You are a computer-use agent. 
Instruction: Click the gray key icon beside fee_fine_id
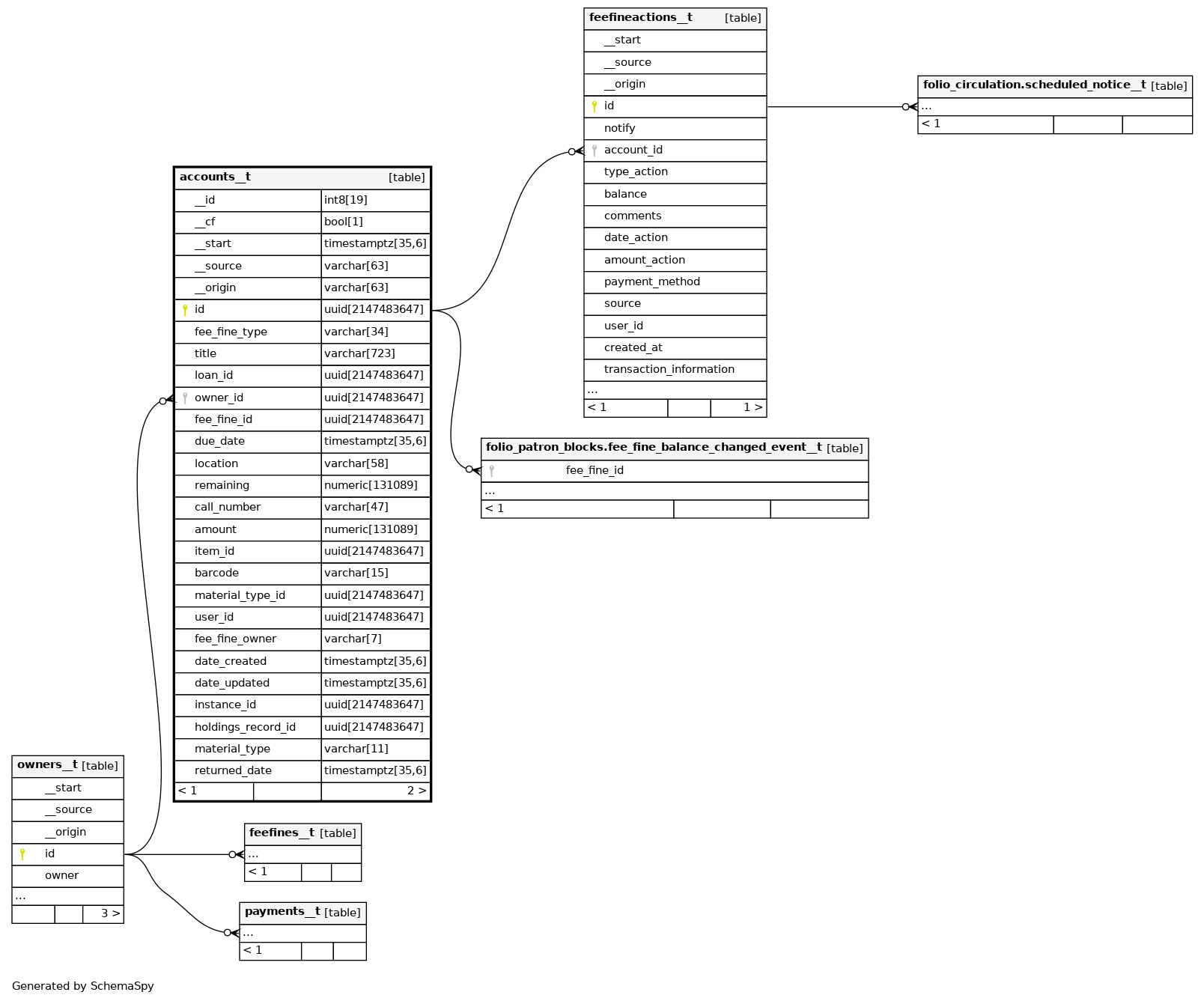tap(491, 471)
